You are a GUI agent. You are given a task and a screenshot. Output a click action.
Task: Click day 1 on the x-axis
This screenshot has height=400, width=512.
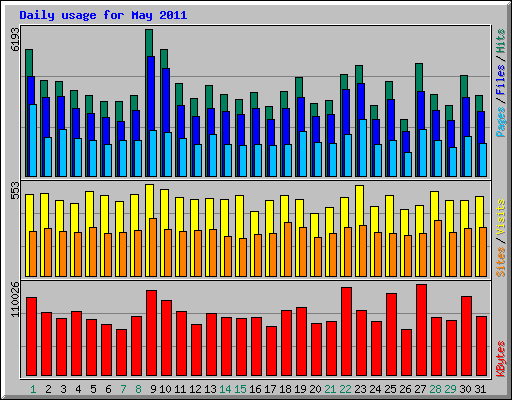33,389
